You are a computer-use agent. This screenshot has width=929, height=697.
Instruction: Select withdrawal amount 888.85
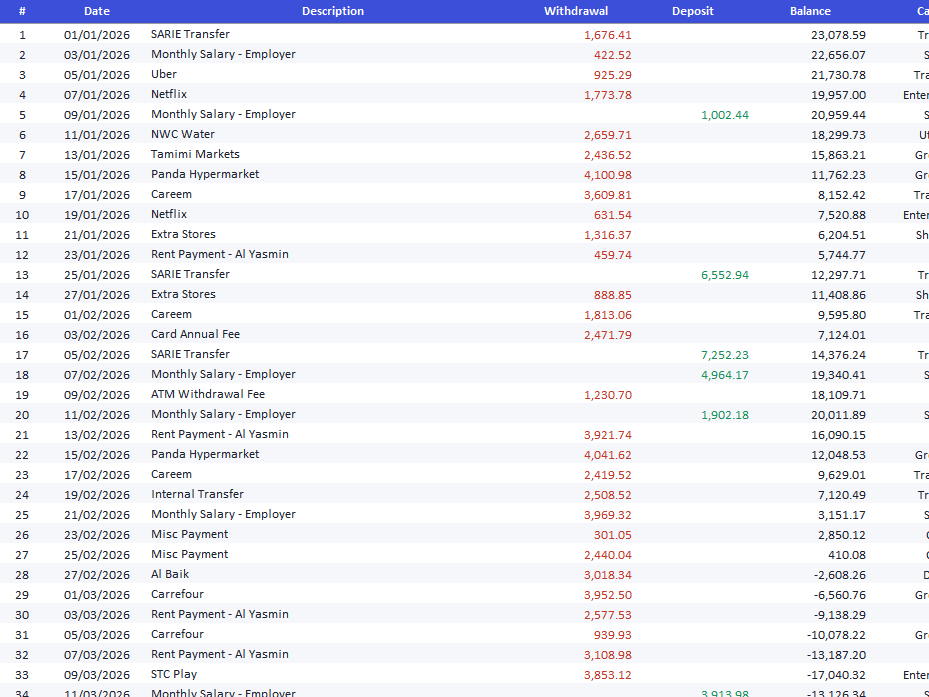tap(613, 295)
